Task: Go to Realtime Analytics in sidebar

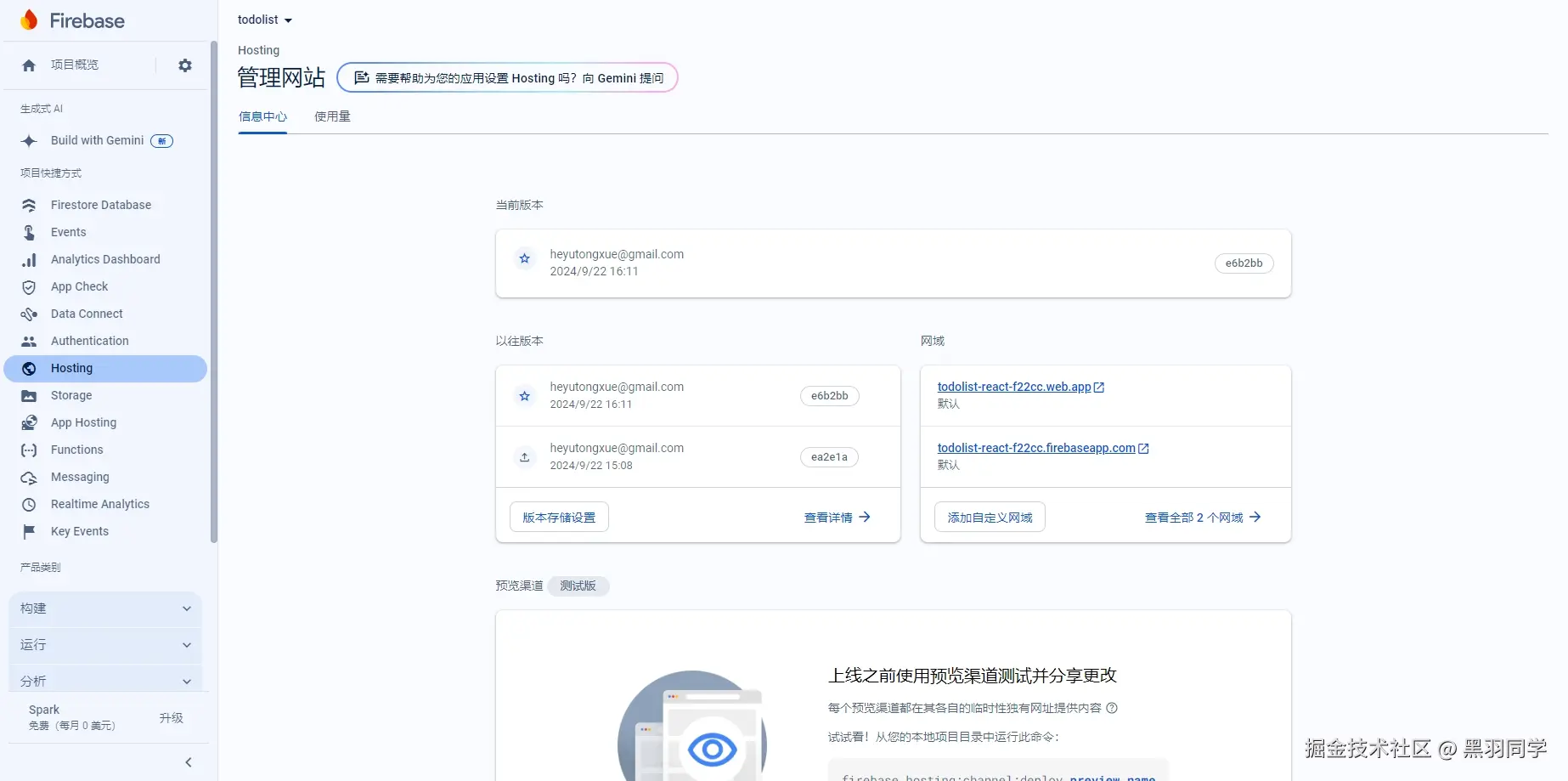Action: [x=105, y=505]
